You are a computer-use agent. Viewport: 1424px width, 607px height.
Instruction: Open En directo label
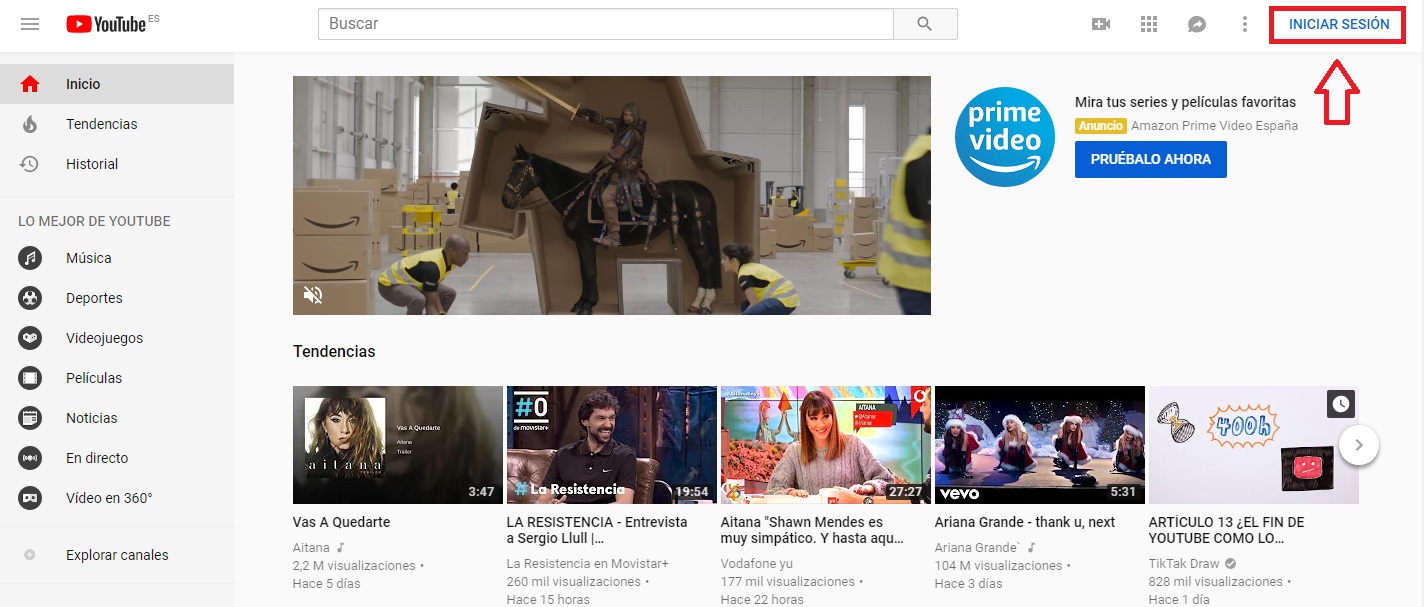97,458
